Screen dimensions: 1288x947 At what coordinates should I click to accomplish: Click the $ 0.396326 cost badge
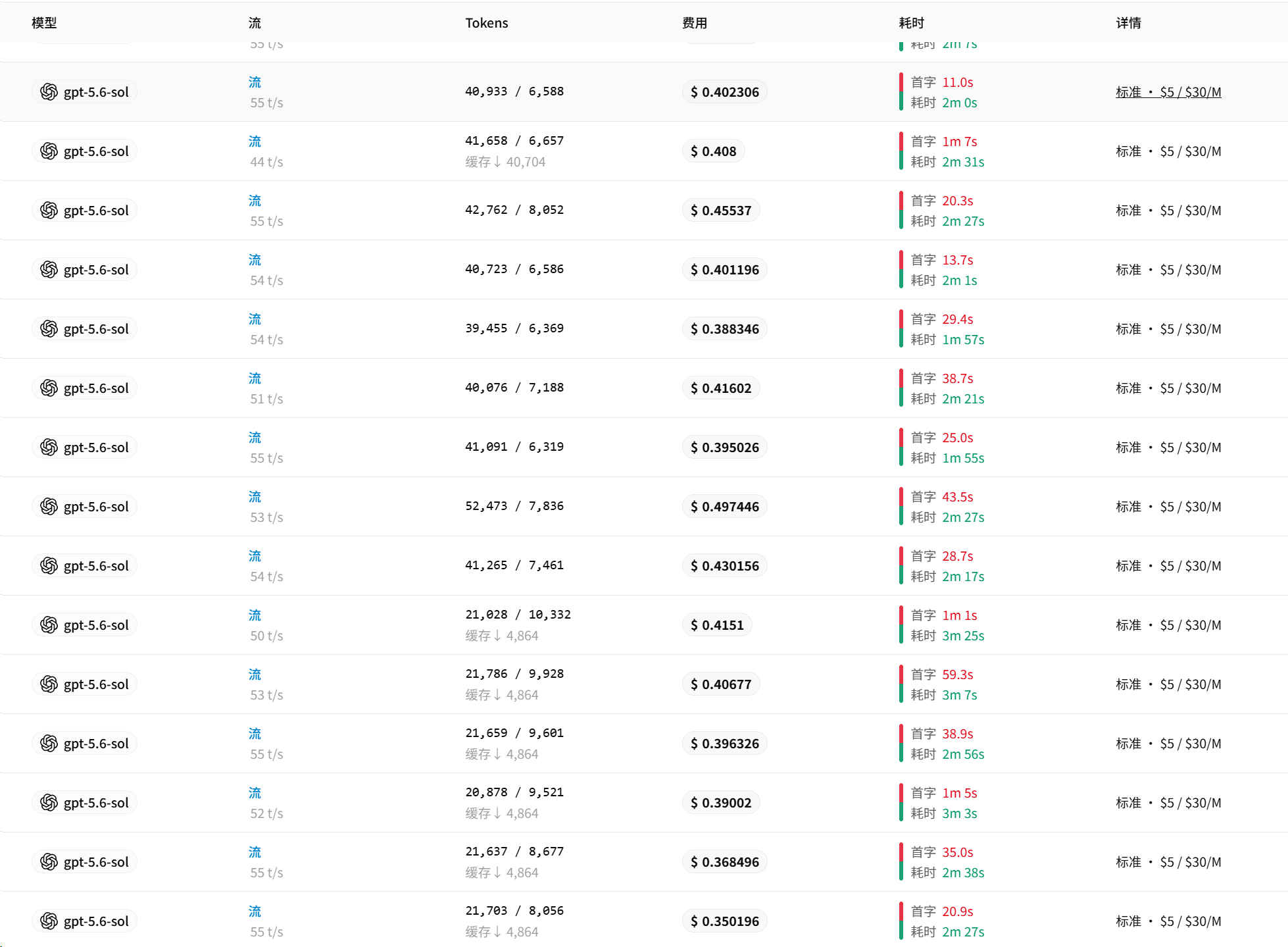click(x=724, y=744)
